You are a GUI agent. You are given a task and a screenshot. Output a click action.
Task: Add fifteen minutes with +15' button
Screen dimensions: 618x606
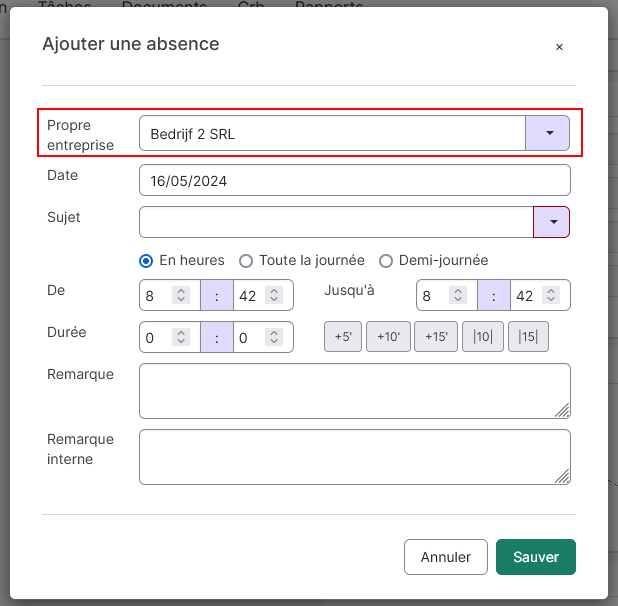(436, 336)
